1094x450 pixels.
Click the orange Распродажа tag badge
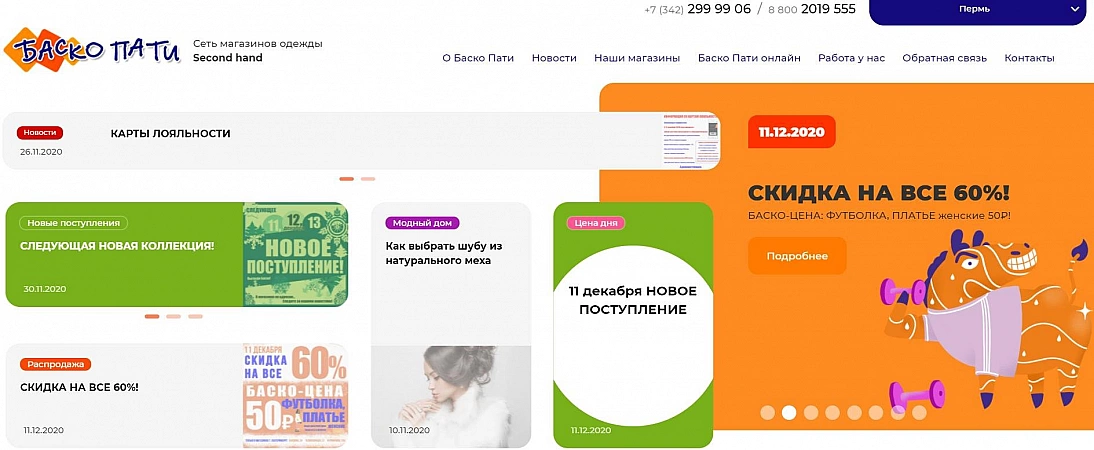pyautogui.click(x=55, y=364)
